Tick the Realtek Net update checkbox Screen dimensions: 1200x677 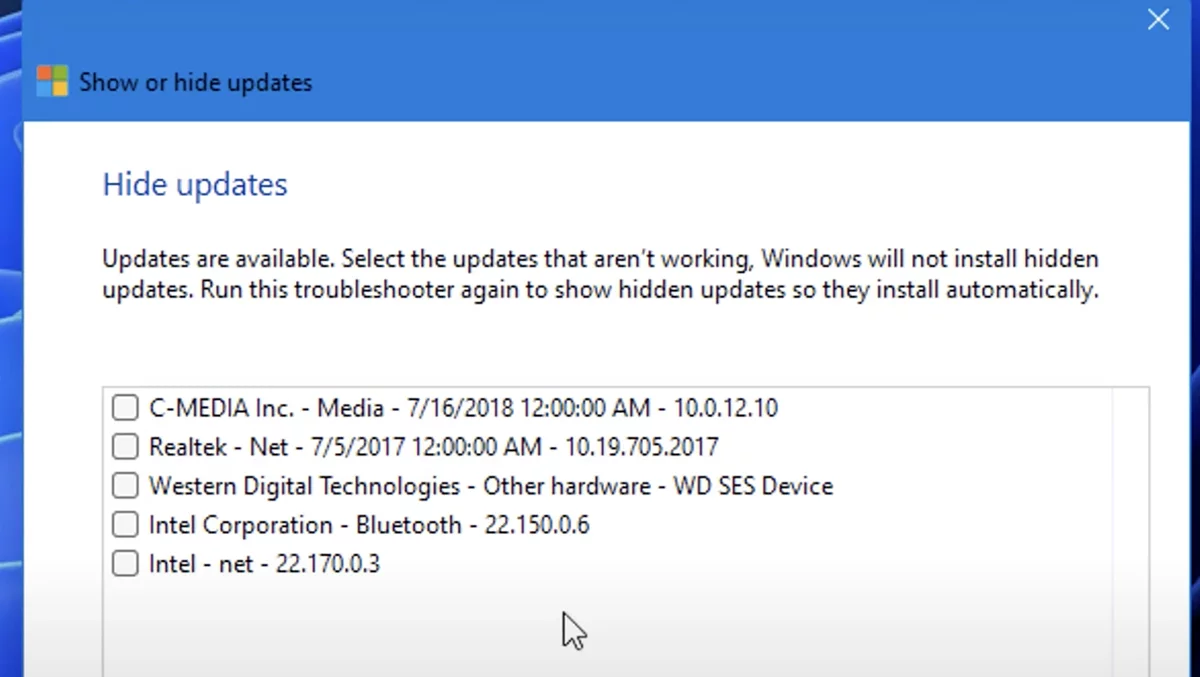125,446
